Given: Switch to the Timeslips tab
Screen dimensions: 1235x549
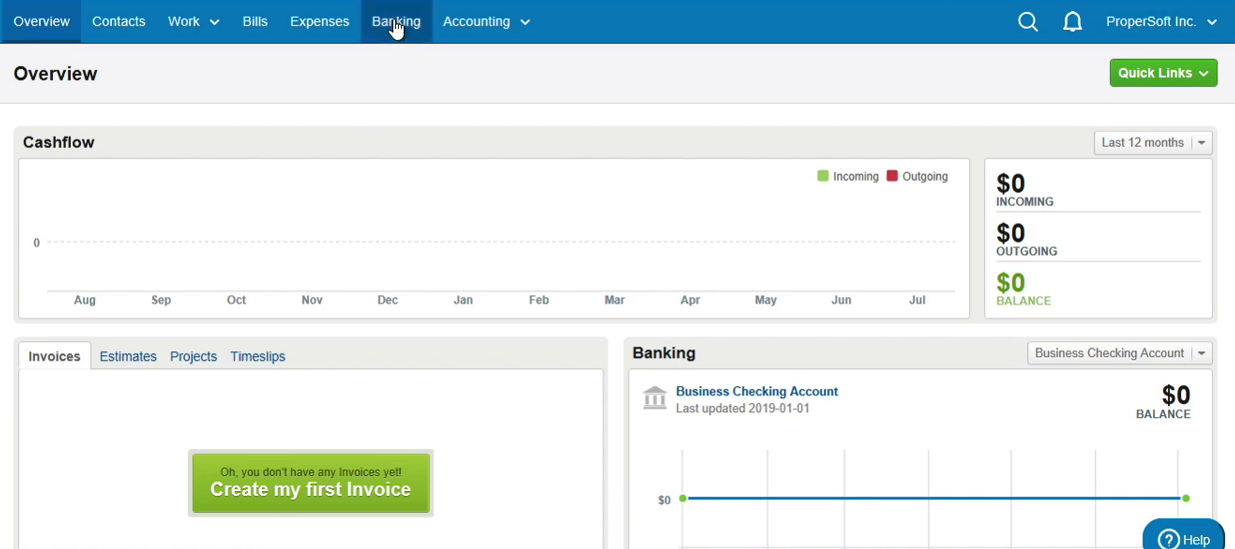Looking at the screenshot, I should click(258, 356).
